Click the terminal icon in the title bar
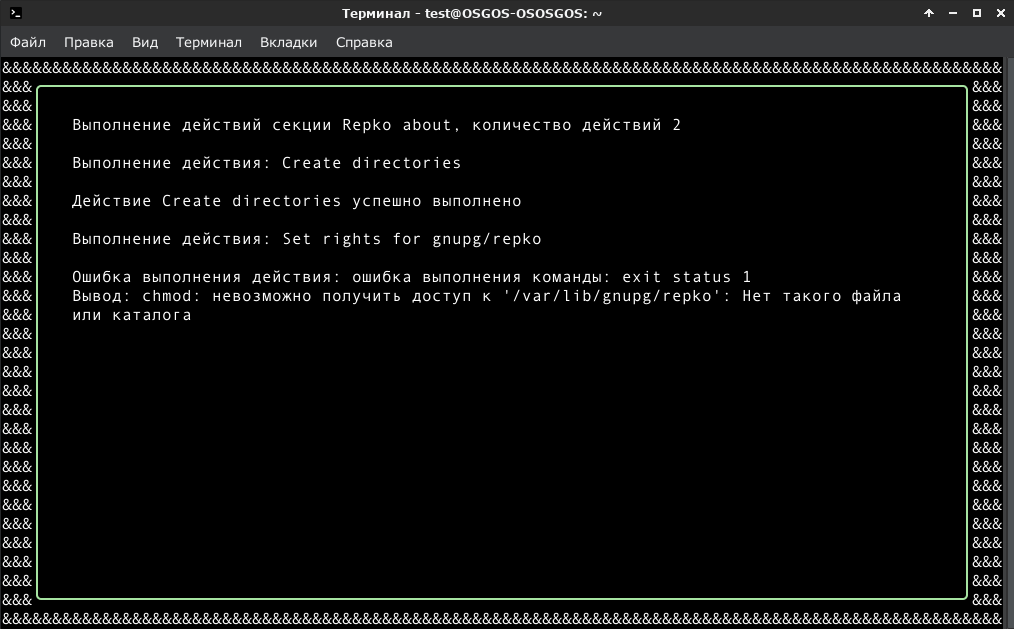 [16, 13]
